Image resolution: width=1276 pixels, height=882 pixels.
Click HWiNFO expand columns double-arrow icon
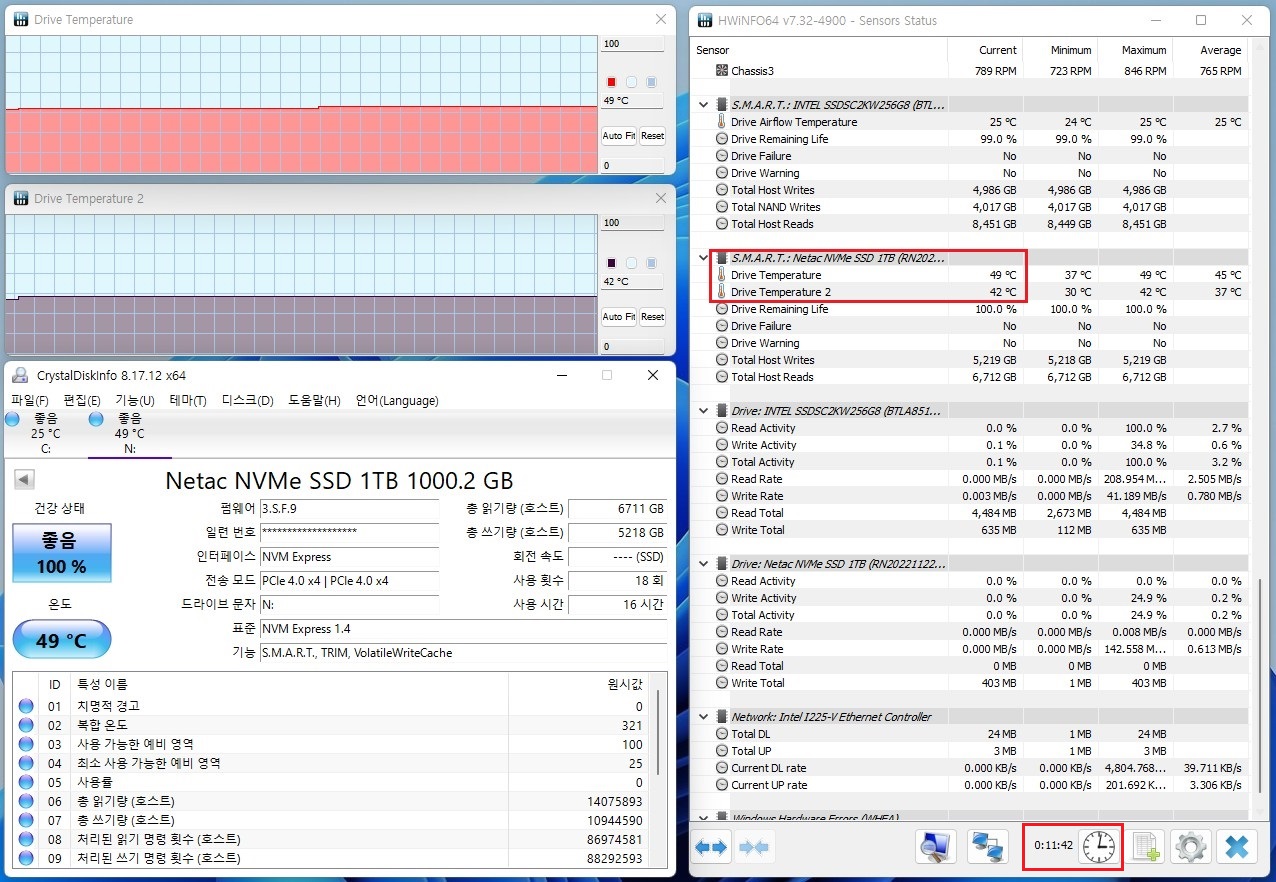pyautogui.click(x=711, y=847)
